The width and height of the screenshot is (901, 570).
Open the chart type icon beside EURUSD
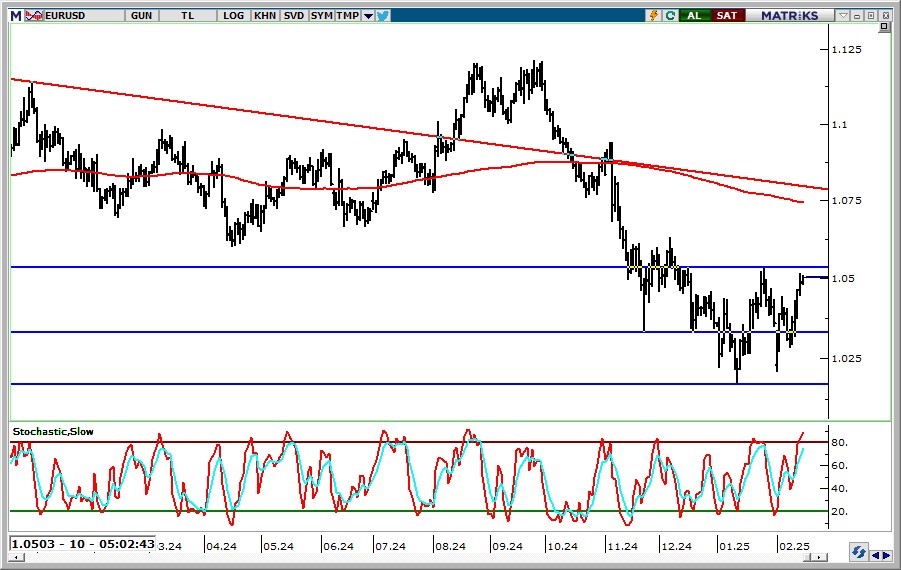pyautogui.click(x=34, y=16)
